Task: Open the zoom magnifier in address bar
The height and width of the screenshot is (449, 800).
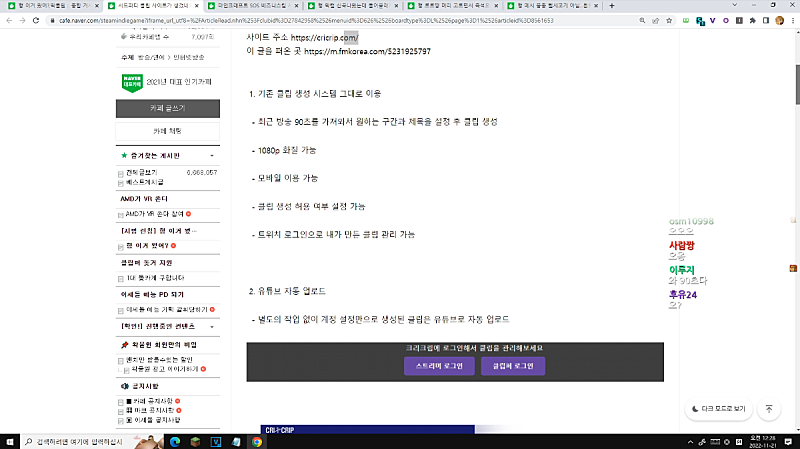Action: (x=642, y=20)
